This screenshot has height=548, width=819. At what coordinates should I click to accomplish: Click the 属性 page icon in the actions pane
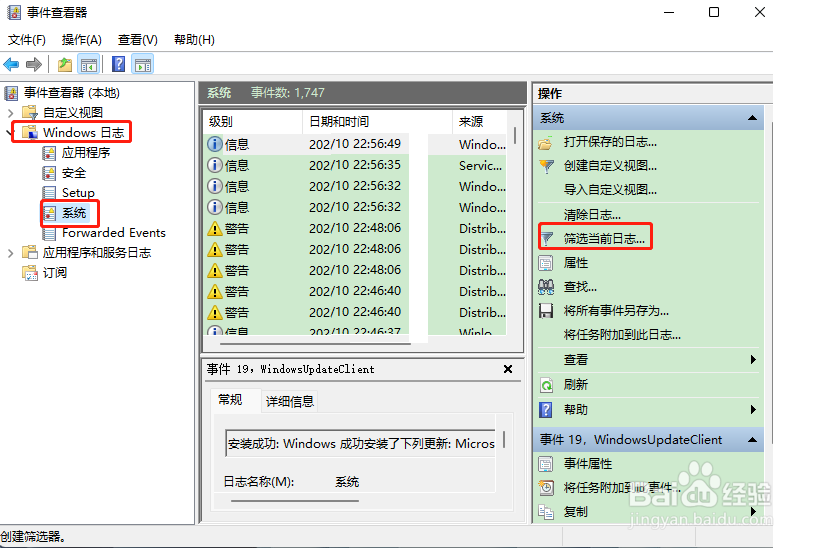[x=546, y=263]
